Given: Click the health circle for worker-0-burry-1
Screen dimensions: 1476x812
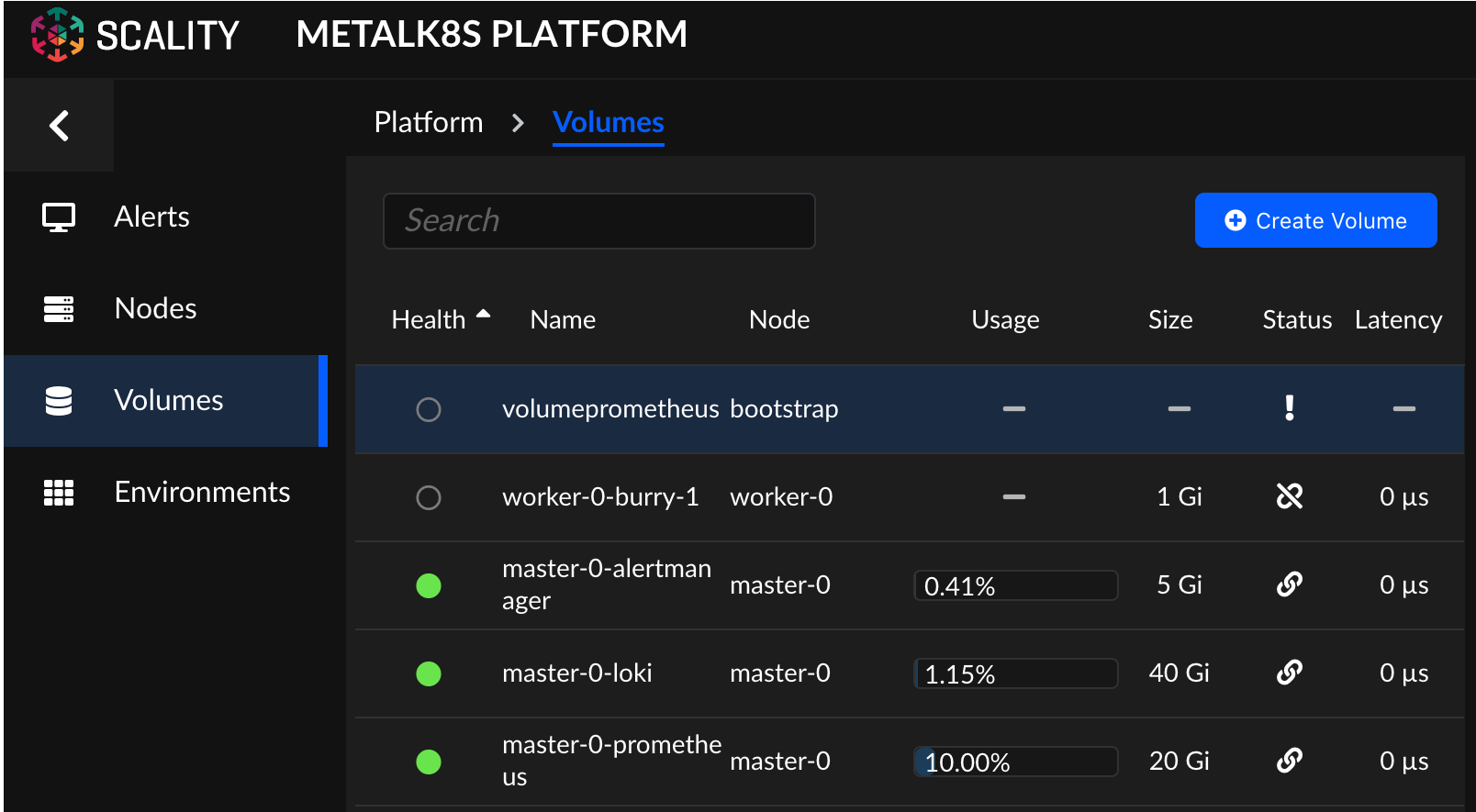Looking at the screenshot, I should 429,497.
